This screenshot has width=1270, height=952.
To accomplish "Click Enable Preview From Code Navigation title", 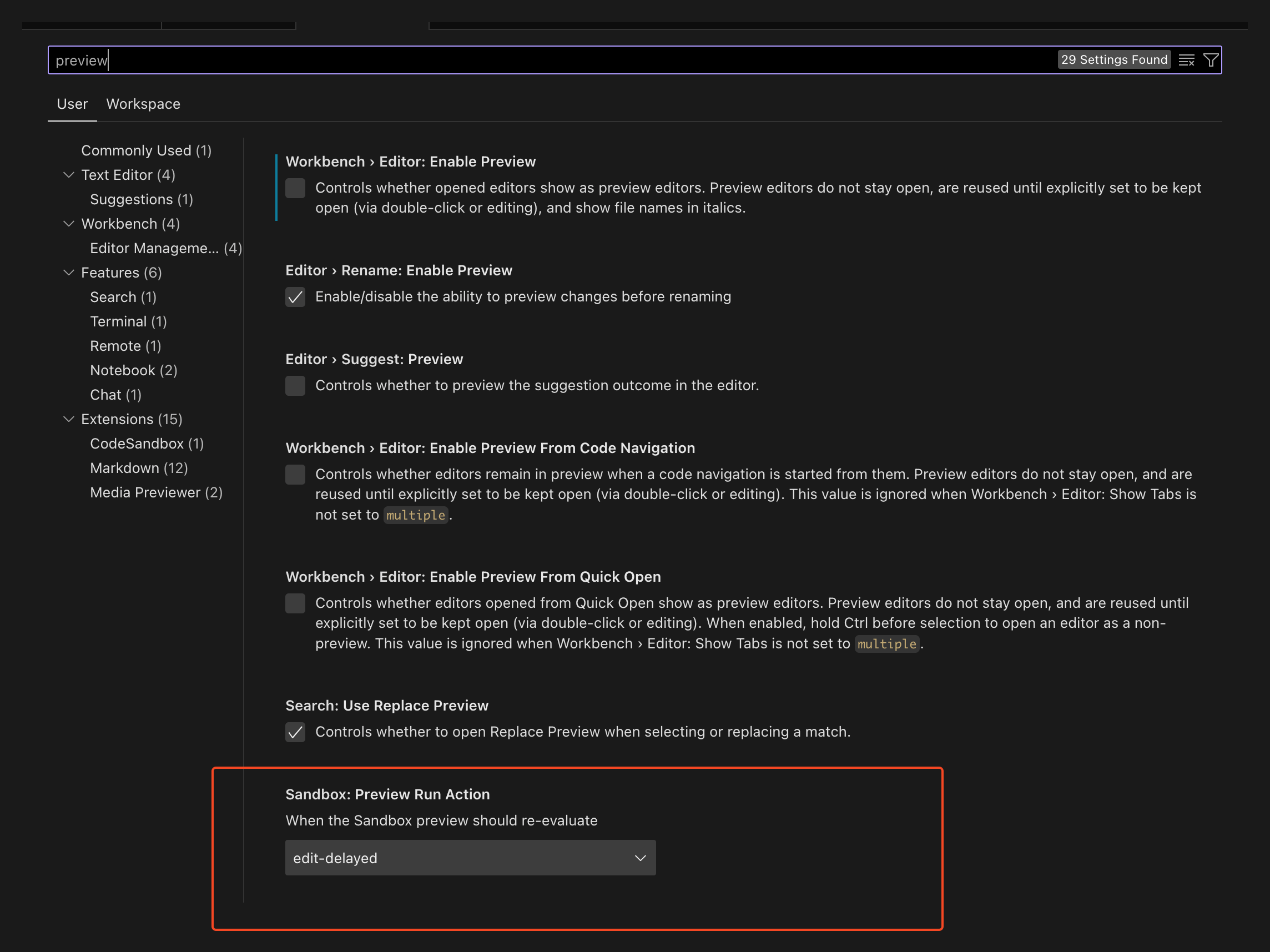I will point(490,448).
